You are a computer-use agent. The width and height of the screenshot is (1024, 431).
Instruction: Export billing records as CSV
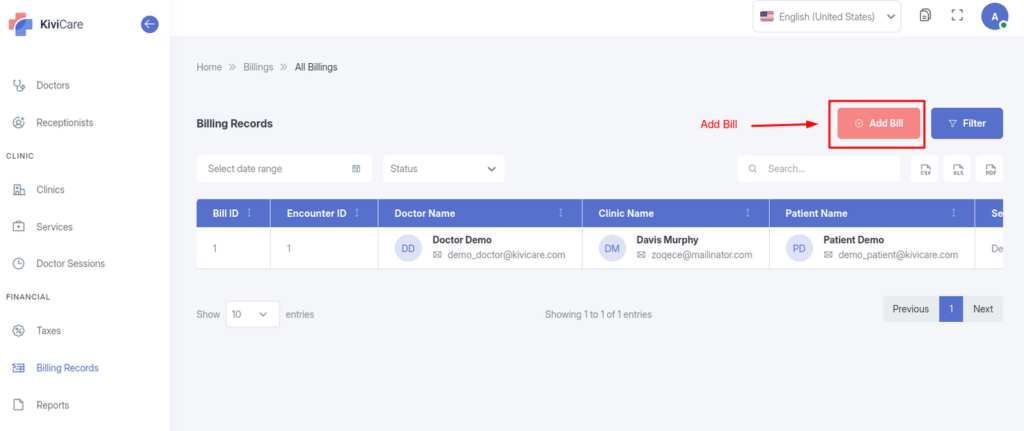pos(926,169)
